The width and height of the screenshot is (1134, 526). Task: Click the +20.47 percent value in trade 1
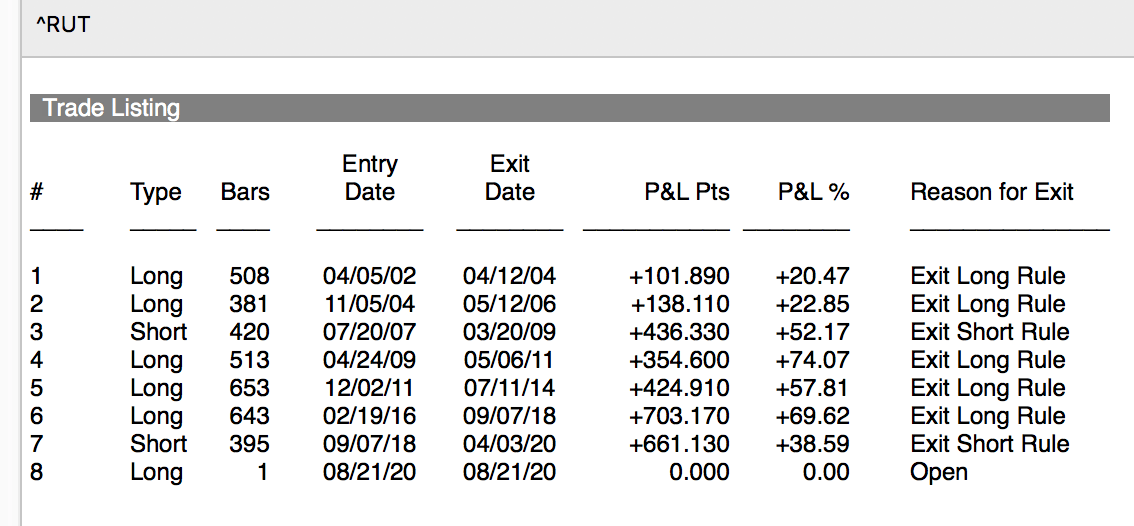[x=813, y=276]
